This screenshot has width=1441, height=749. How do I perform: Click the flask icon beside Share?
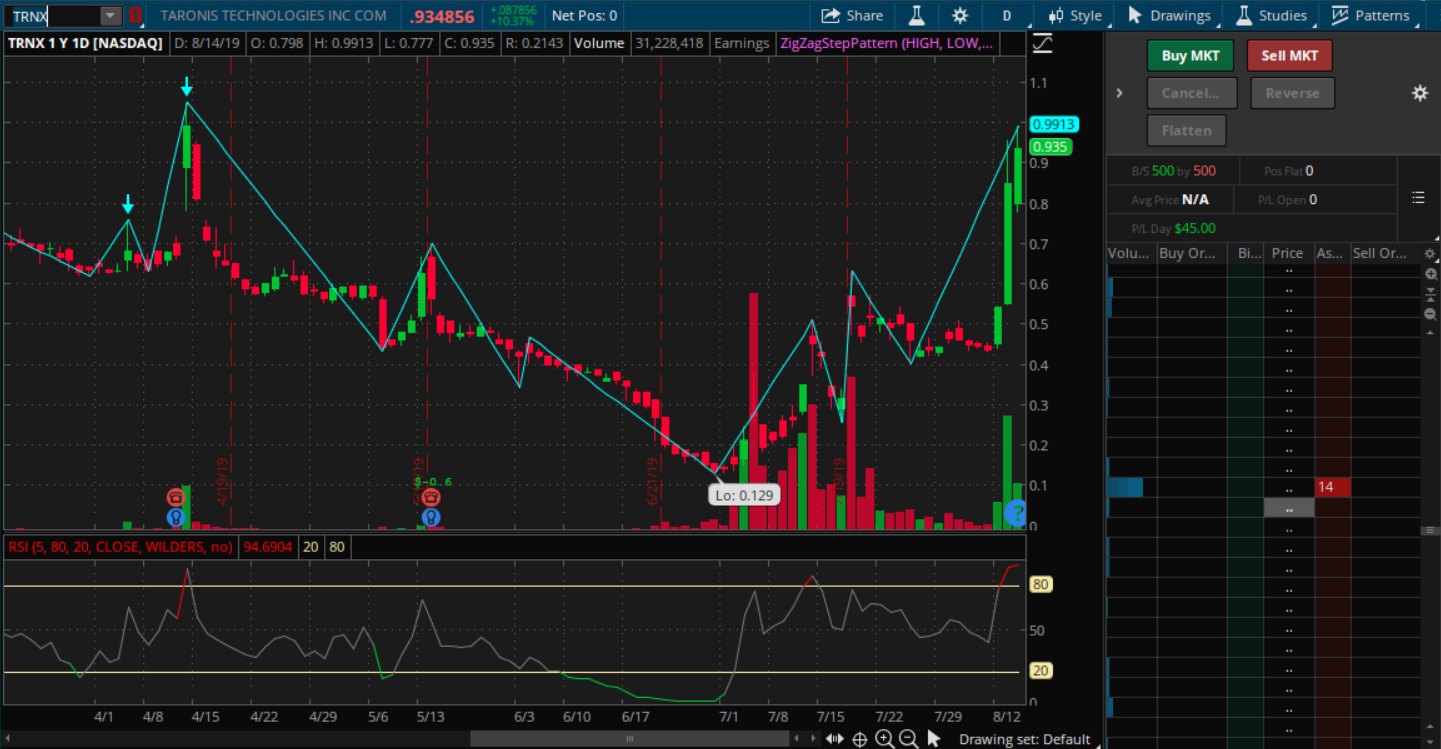click(916, 16)
